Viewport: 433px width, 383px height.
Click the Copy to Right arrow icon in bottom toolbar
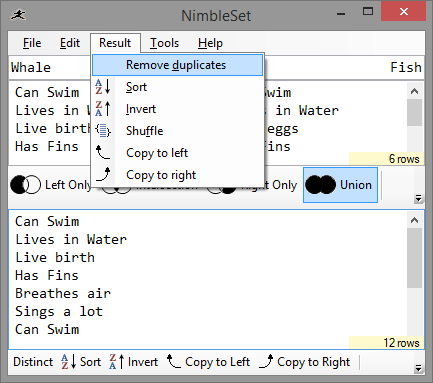click(x=266, y=361)
